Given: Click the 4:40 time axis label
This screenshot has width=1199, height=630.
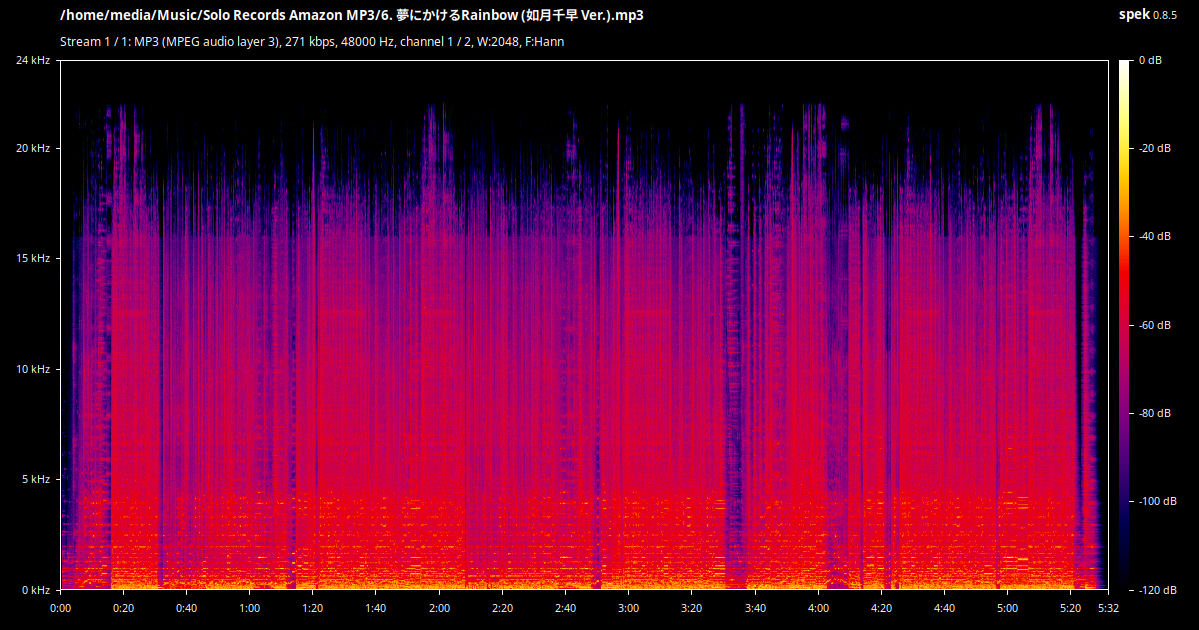Looking at the screenshot, I should (x=944, y=608).
